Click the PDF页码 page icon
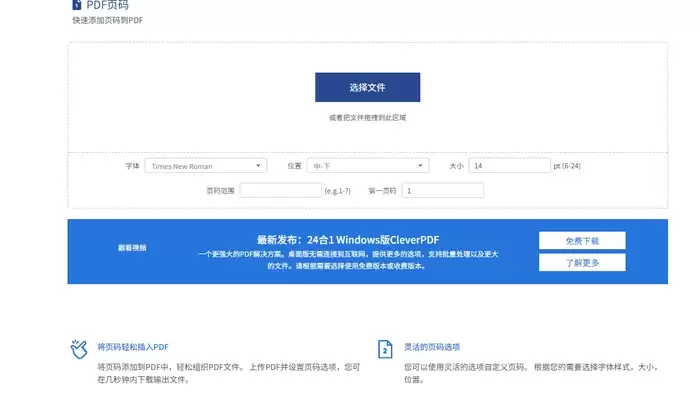This screenshot has width=700, height=395. (77, 4)
